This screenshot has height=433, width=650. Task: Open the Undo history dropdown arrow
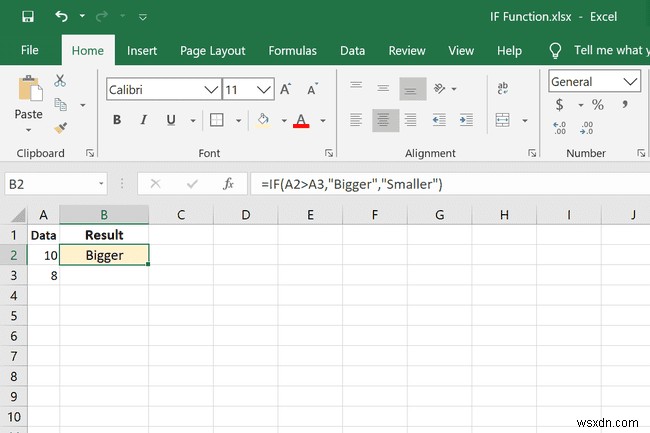click(x=82, y=16)
